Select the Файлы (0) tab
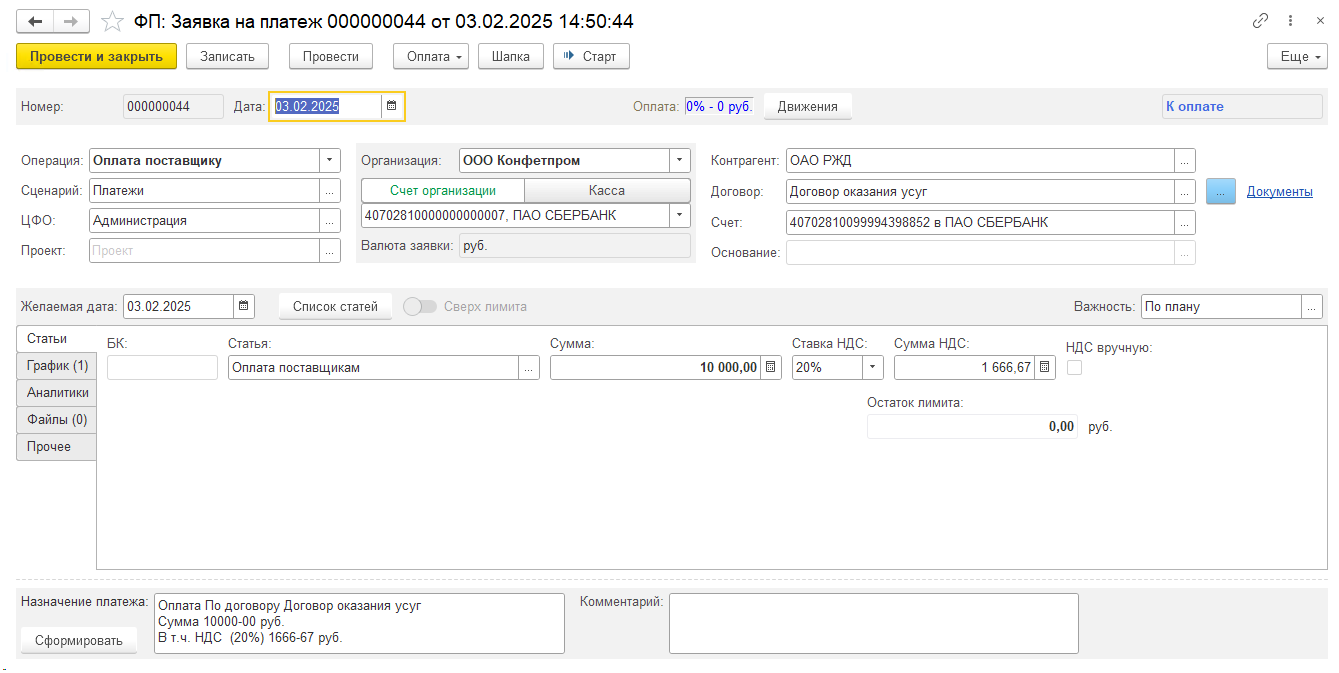Screen dimensions: 1339x673 click(x=57, y=420)
